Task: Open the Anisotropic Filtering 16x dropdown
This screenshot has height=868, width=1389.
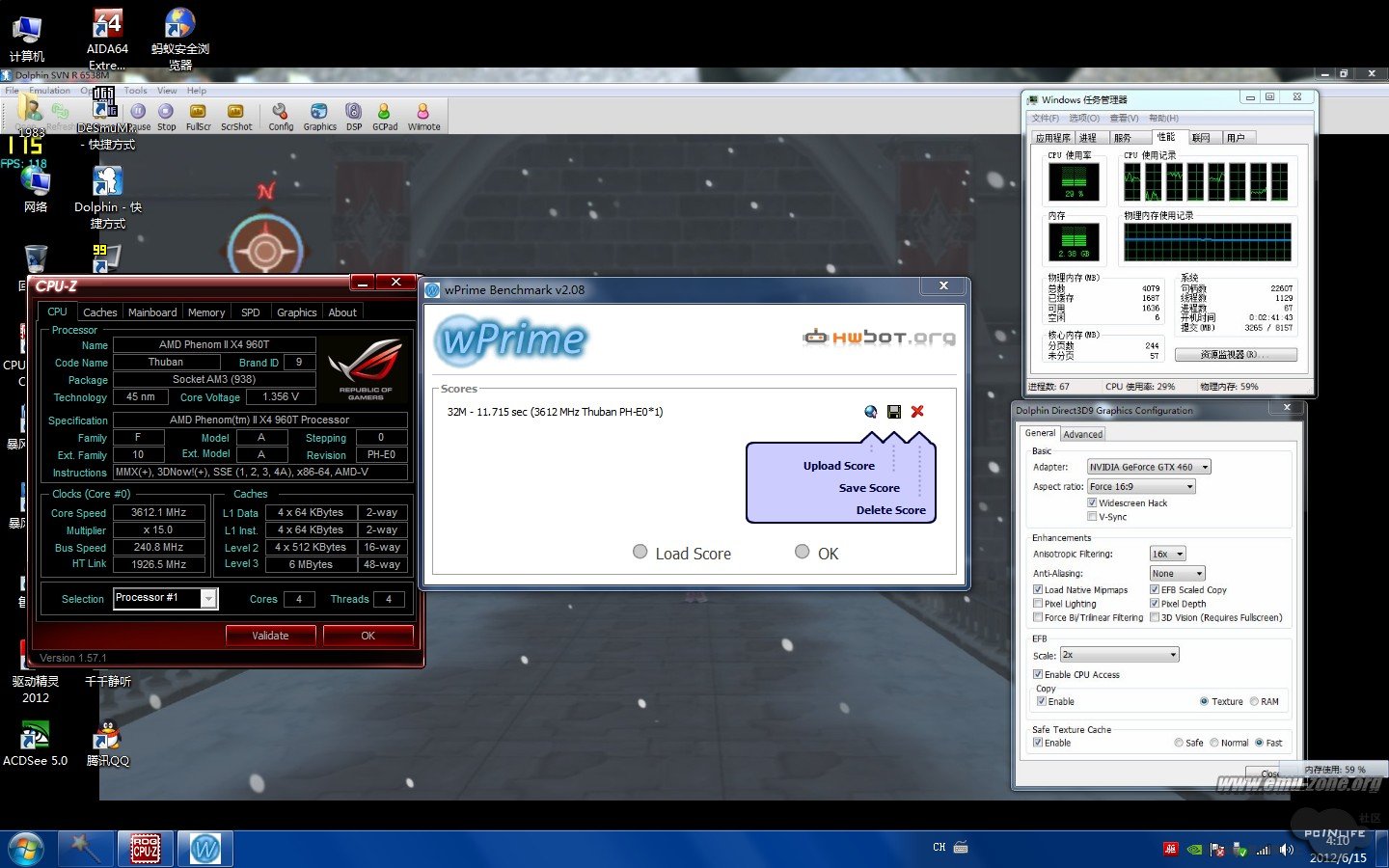Action: (x=1167, y=554)
